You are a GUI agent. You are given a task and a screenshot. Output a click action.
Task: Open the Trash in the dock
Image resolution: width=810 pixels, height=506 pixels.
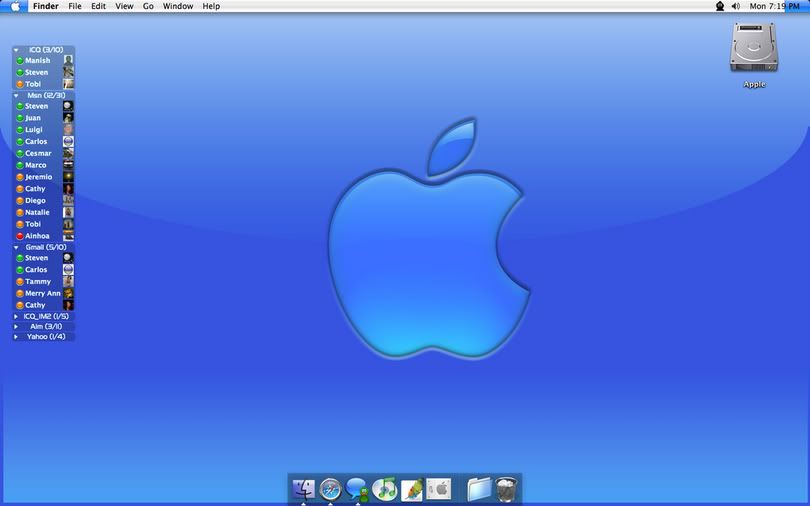(507, 489)
